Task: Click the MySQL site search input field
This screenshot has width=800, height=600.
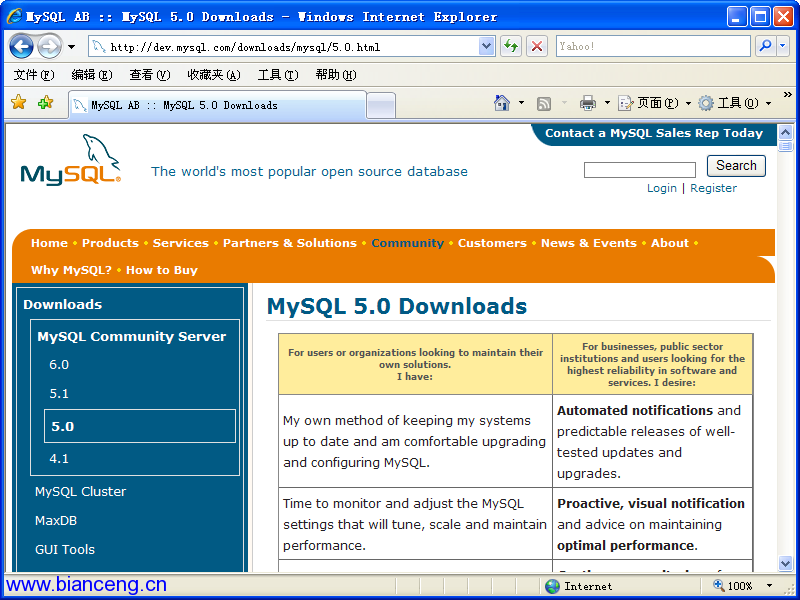Action: pyautogui.click(x=640, y=170)
